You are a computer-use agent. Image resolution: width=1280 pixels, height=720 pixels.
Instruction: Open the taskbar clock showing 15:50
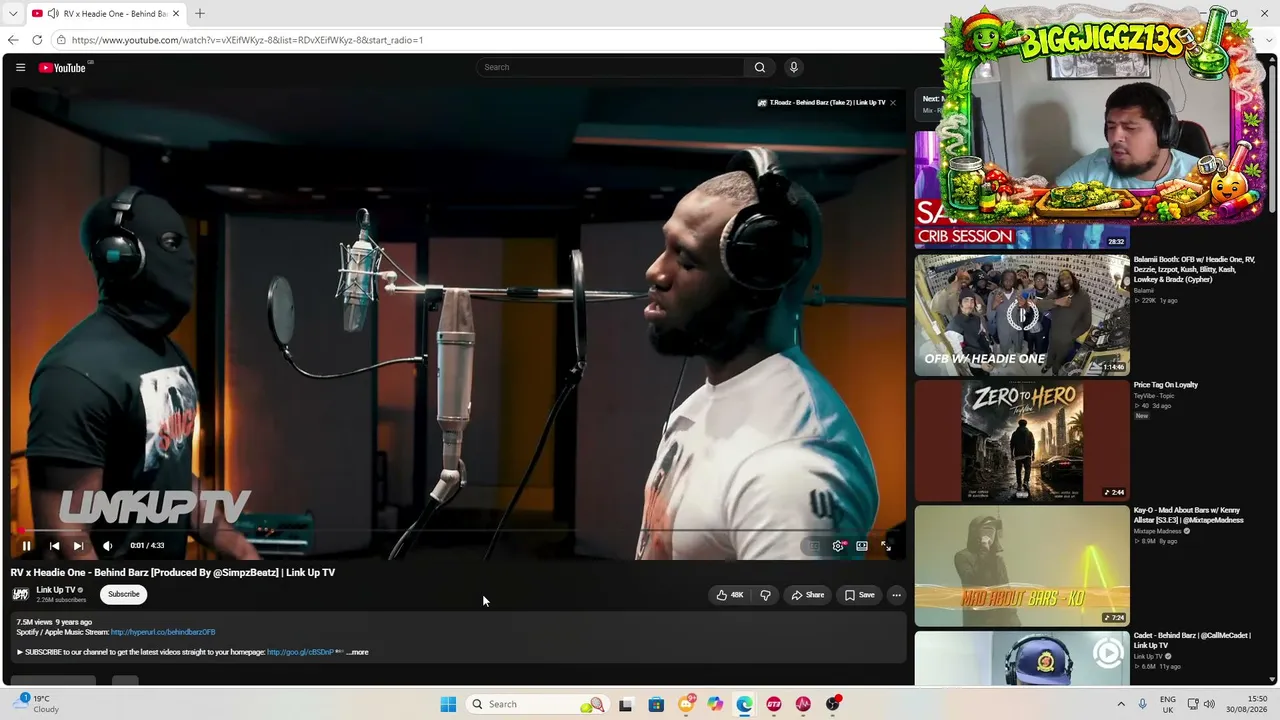(x=1249, y=704)
